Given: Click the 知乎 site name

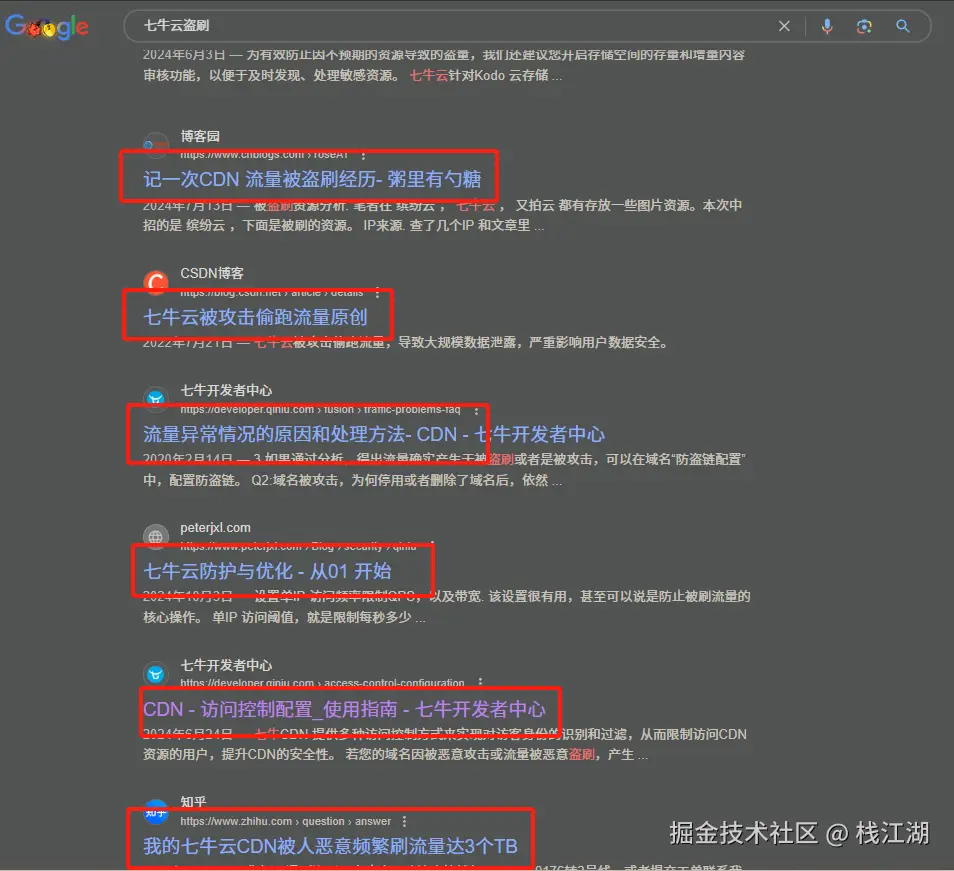Looking at the screenshot, I should (x=193, y=802).
